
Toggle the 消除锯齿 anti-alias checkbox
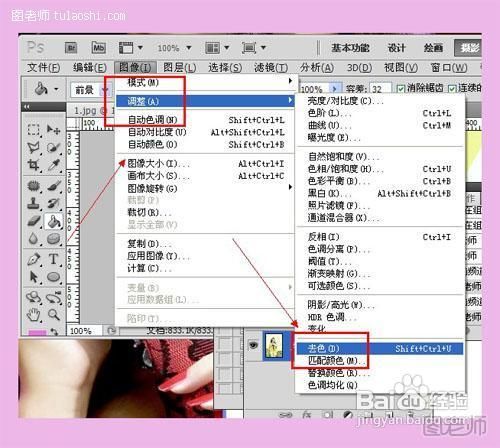pyautogui.click(x=401, y=89)
